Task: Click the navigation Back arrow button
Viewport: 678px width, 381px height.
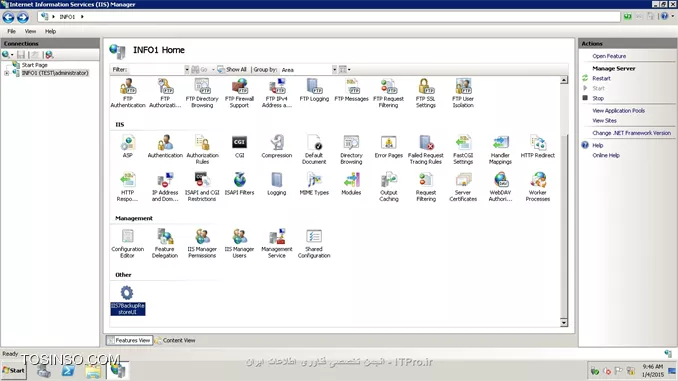Action: [8, 17]
